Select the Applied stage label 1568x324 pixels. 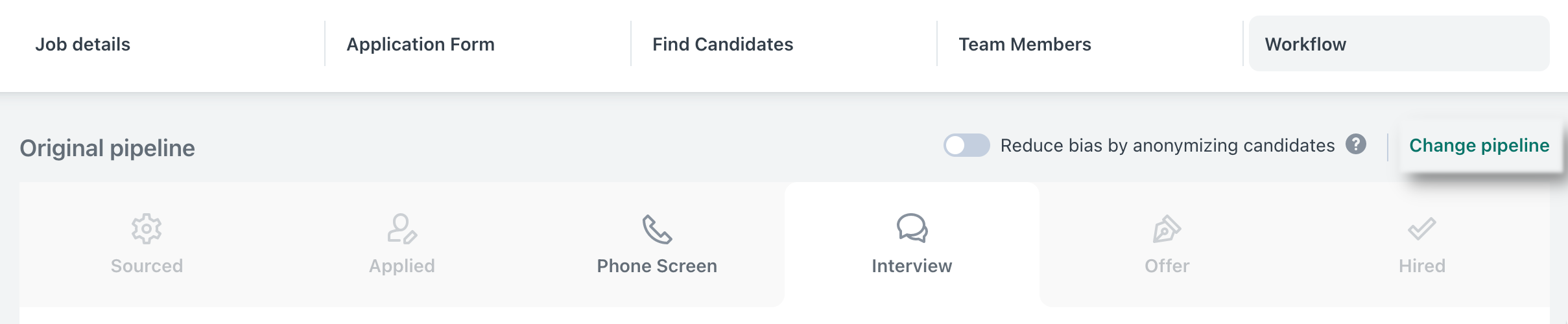[402, 266]
